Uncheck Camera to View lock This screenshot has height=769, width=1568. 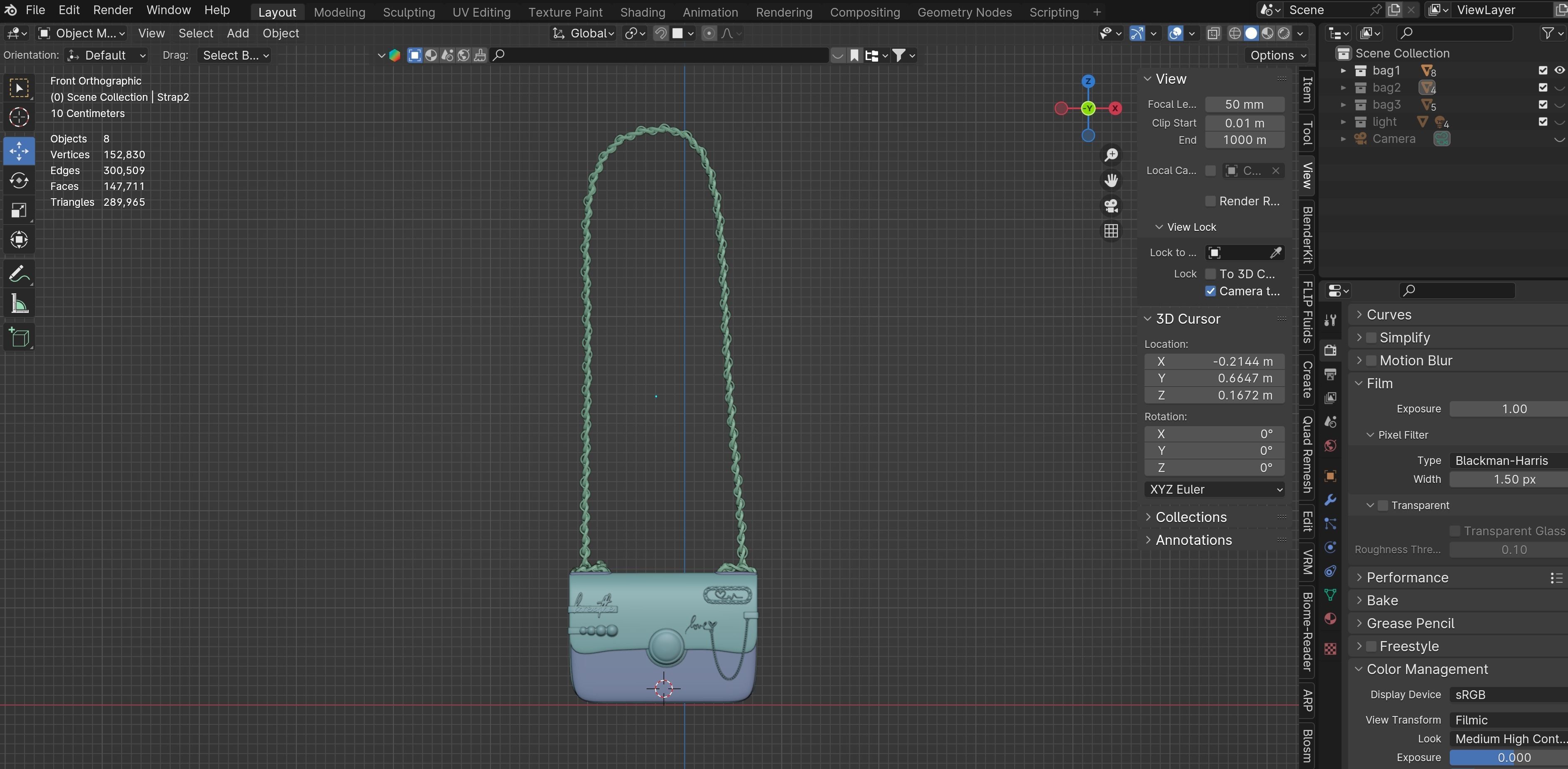(x=1210, y=291)
